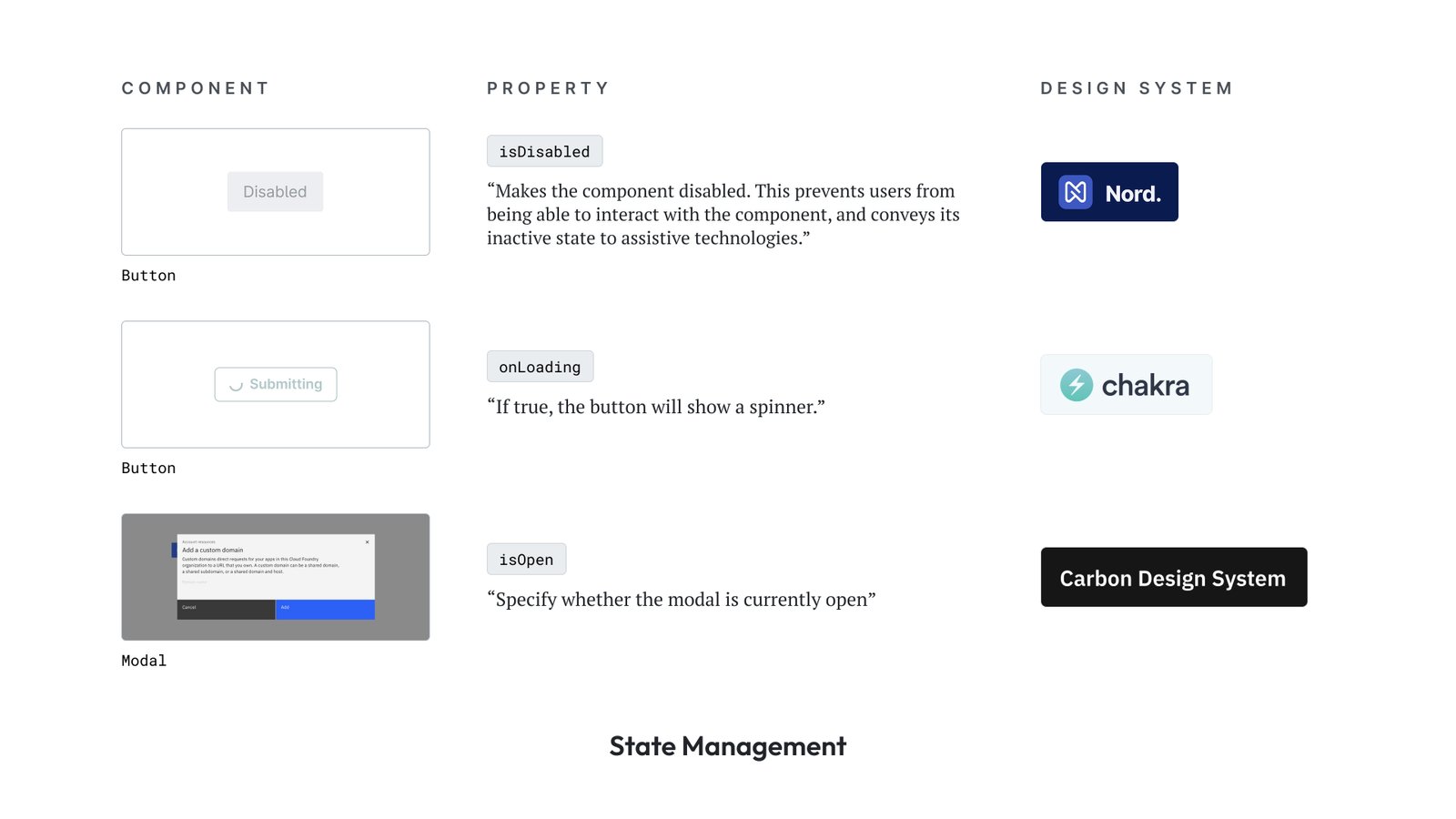Click the Nord. wordmark text
Image resolution: width=1456 pixels, height=819 pixels.
[1133, 194]
